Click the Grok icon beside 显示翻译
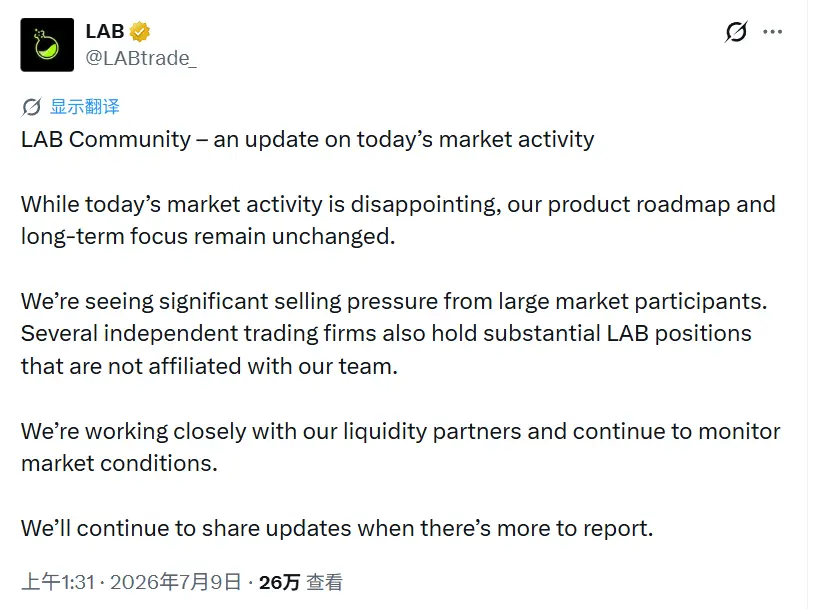The image size is (822, 609). (31, 107)
